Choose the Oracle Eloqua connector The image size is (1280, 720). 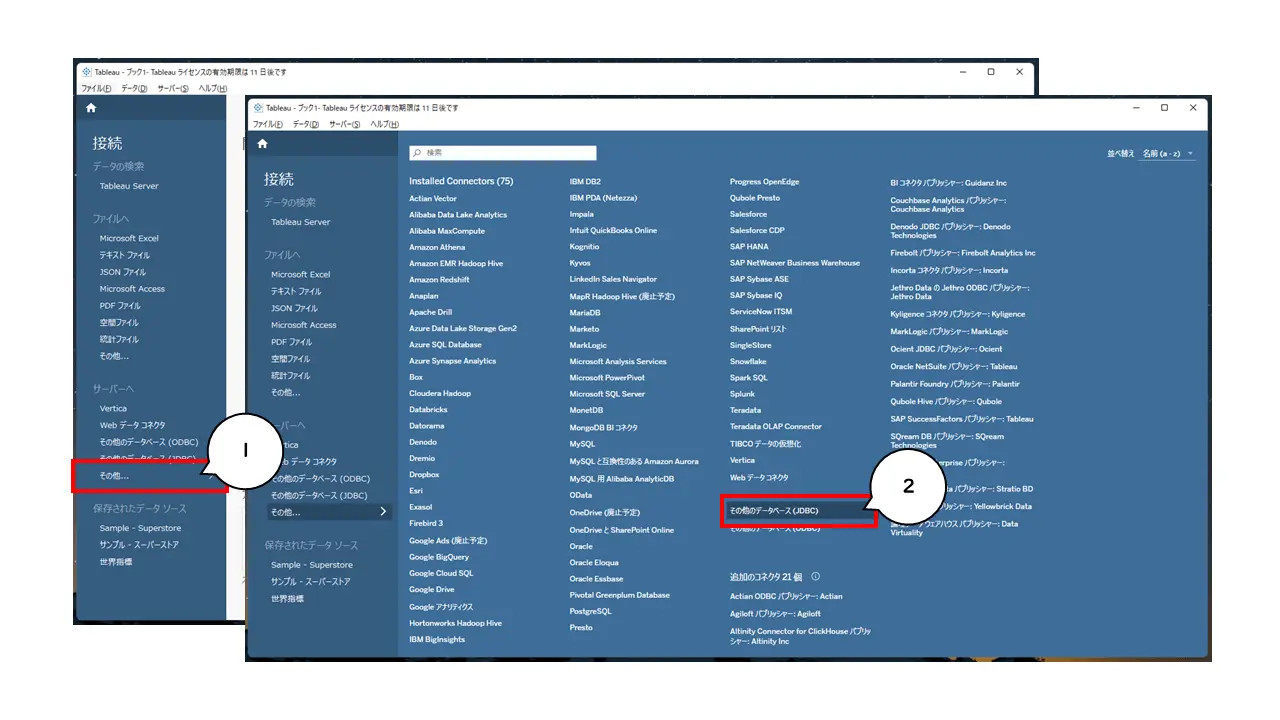click(x=596, y=563)
